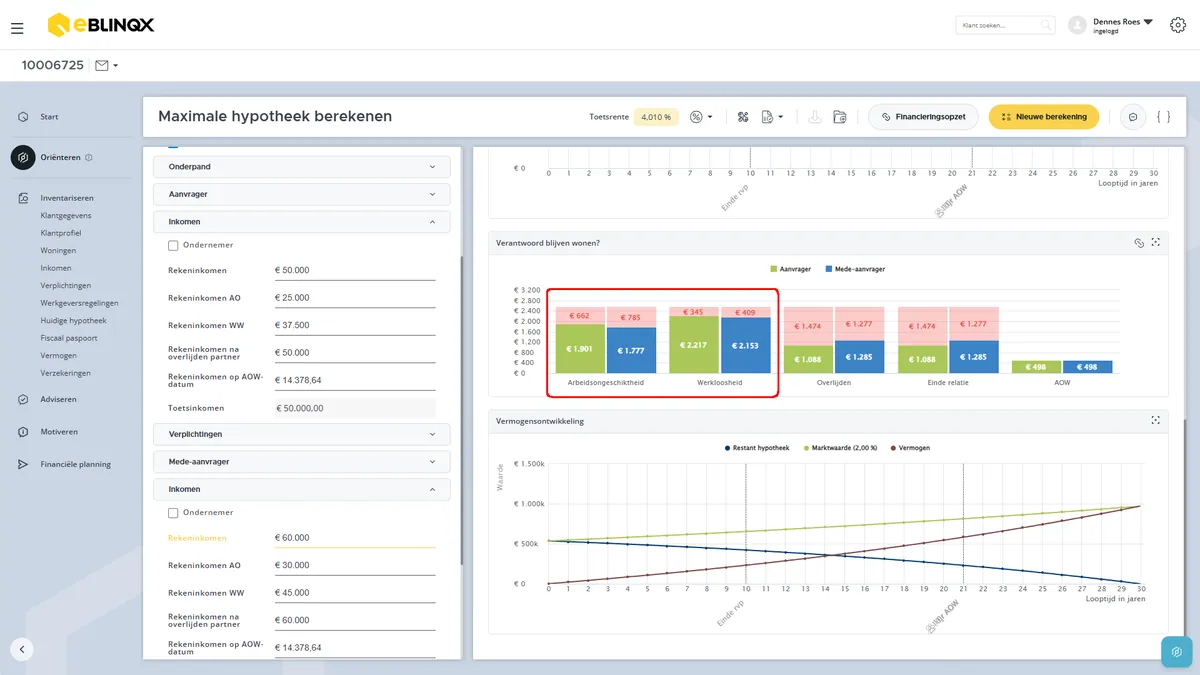Click the download icon in toolbar
Image resolution: width=1200 pixels, height=675 pixels.
(815, 117)
